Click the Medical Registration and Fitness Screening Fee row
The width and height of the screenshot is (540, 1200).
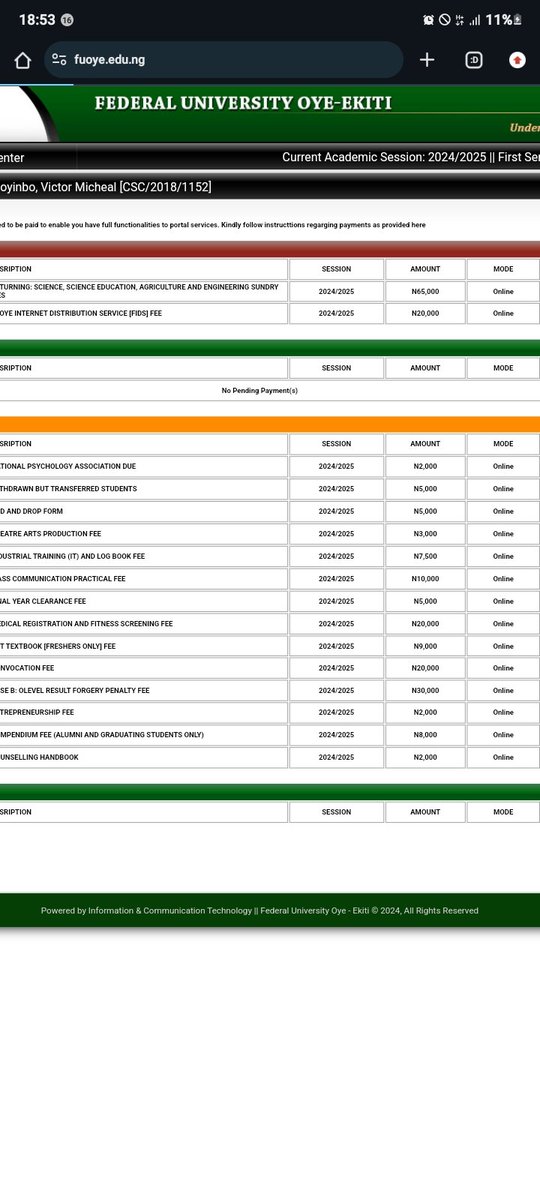270,623
